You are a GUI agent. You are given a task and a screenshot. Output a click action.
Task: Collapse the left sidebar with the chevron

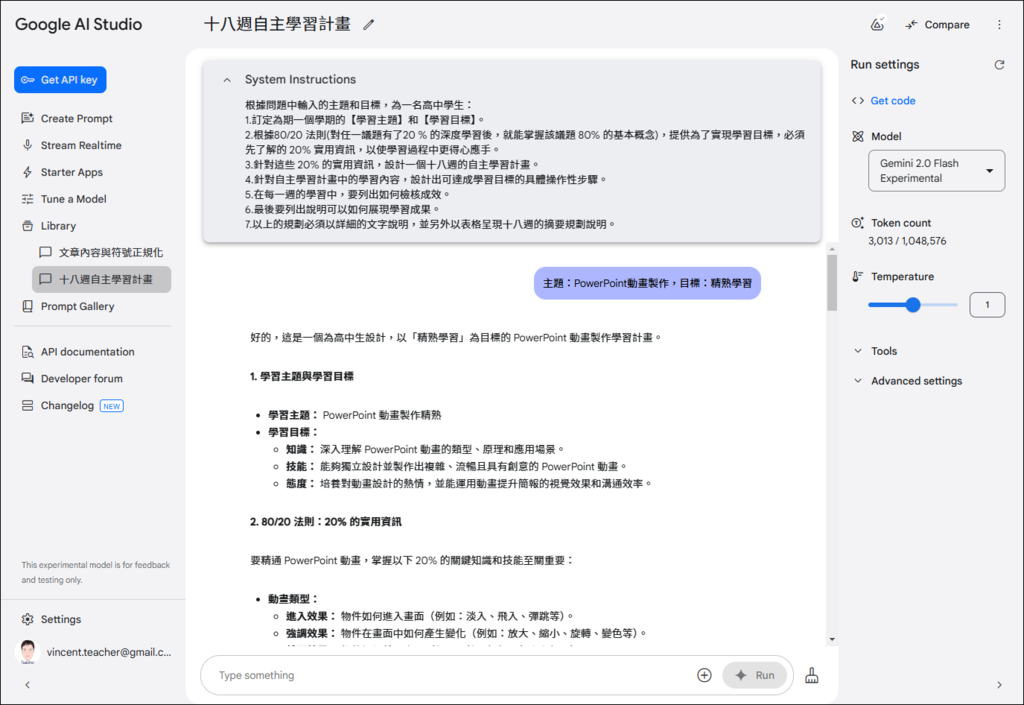tap(27, 685)
